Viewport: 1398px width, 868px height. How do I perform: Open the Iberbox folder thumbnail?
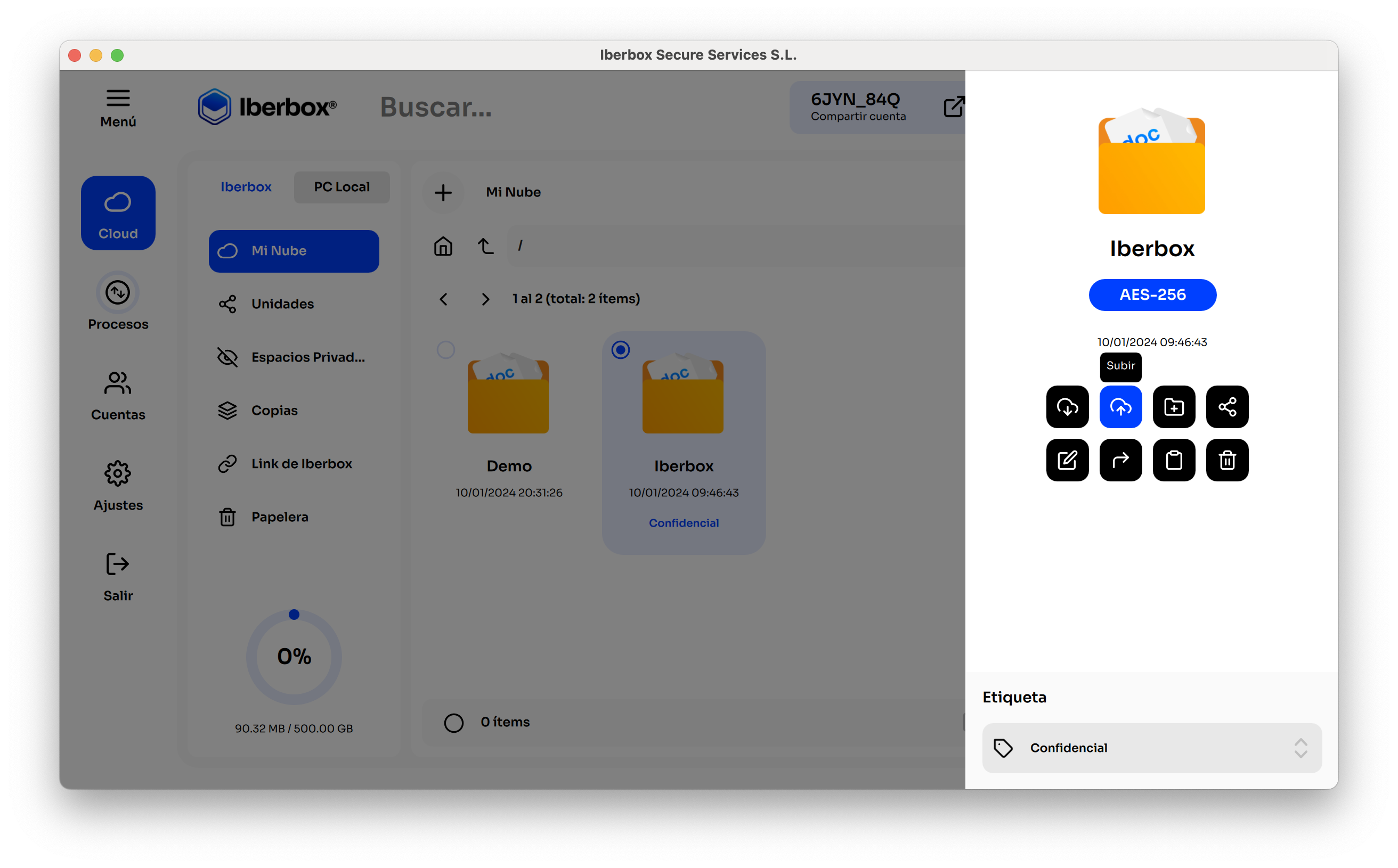tap(683, 392)
